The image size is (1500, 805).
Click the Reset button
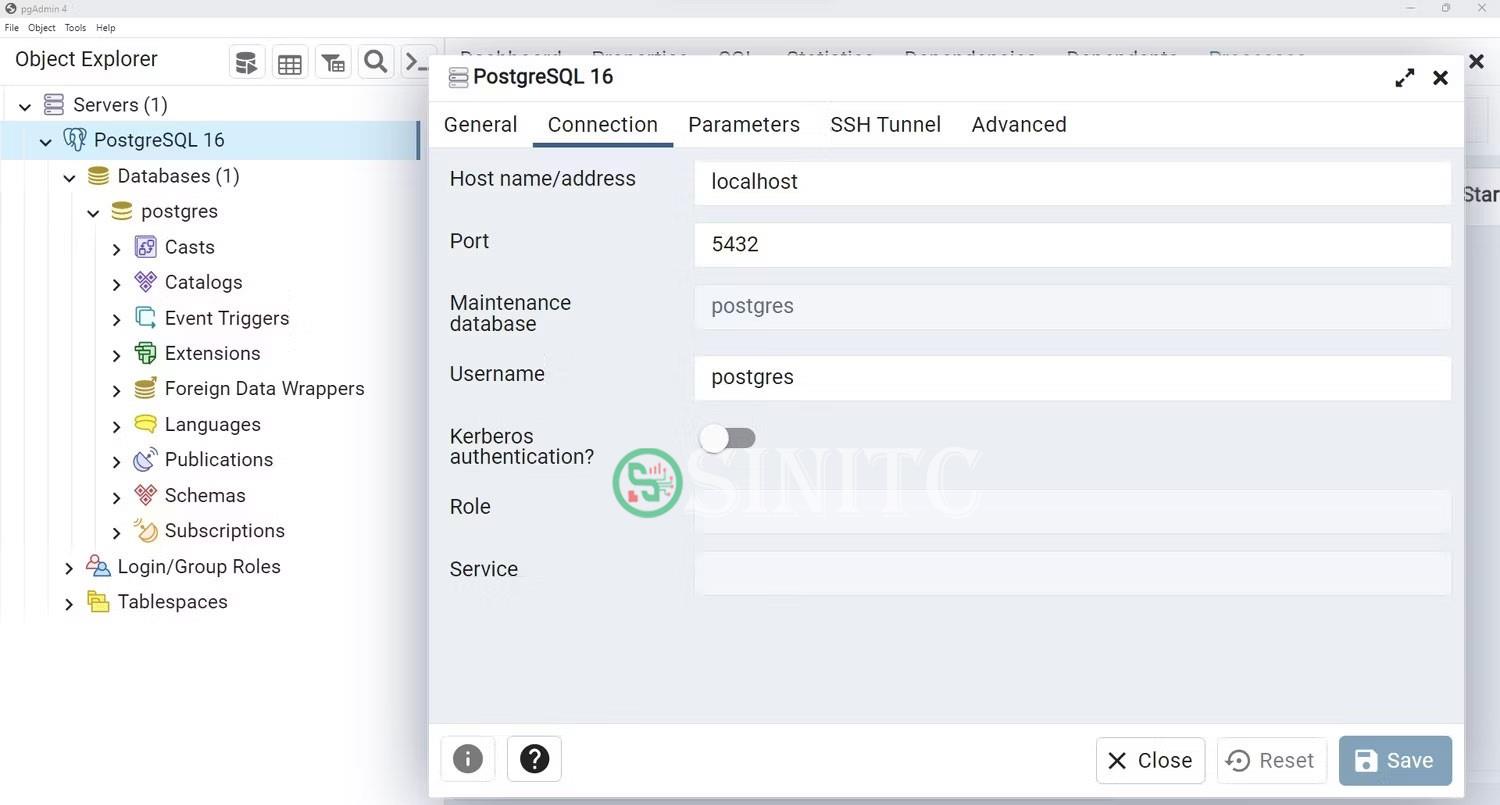[1272, 760]
